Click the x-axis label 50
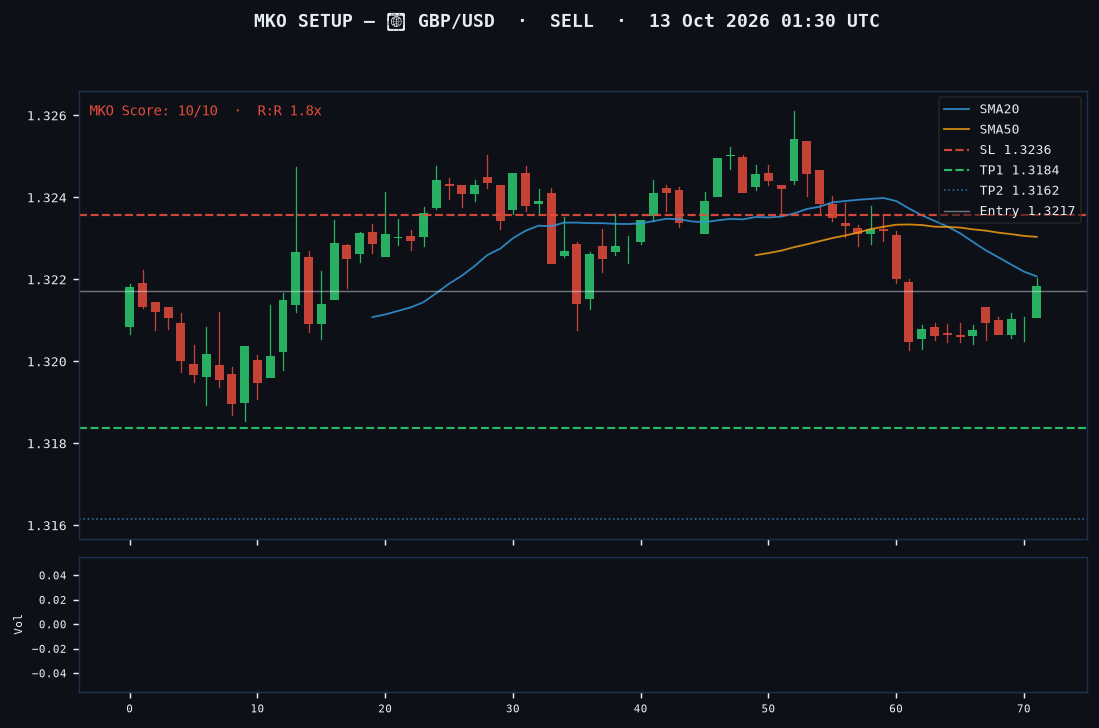 pos(768,708)
